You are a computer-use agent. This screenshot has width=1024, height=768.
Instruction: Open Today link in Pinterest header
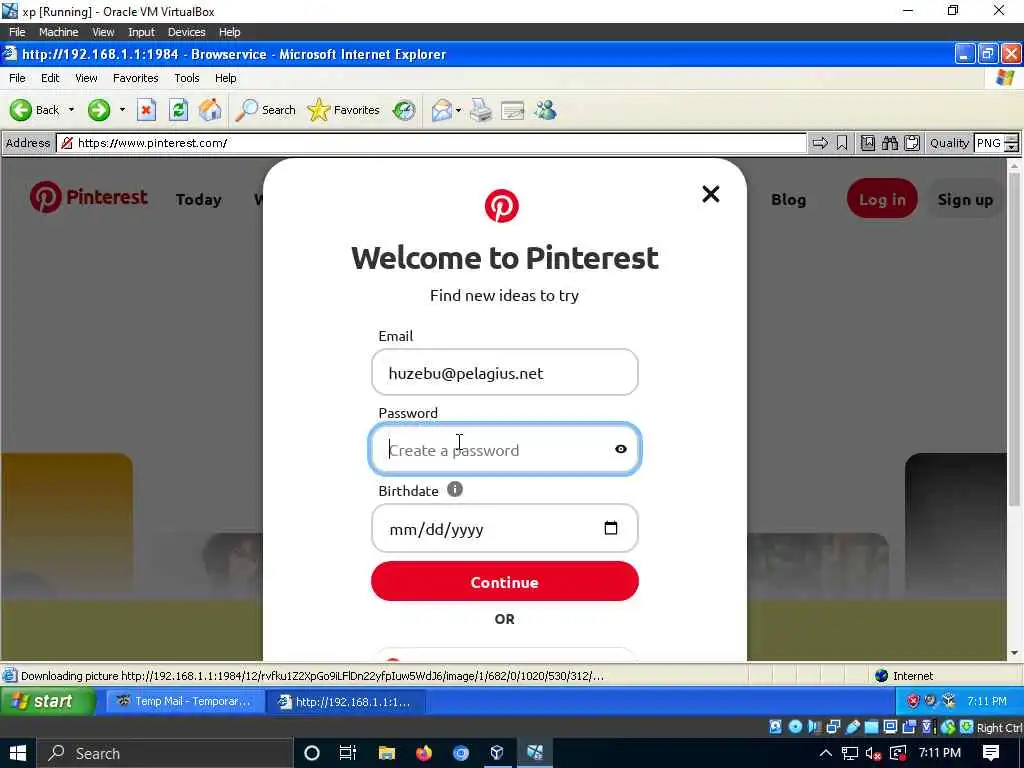199,199
